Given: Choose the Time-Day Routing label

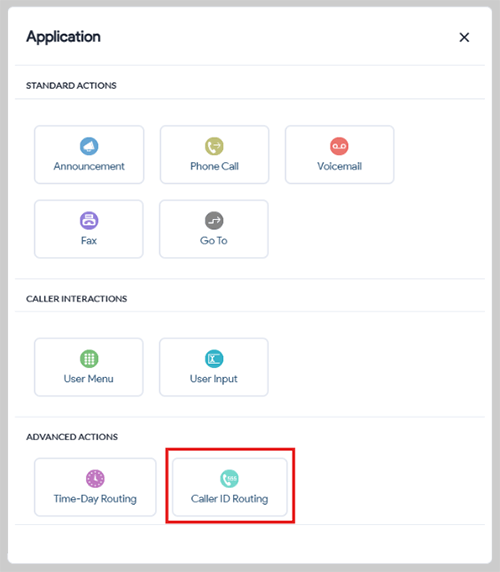Looking at the screenshot, I should tap(95, 499).
